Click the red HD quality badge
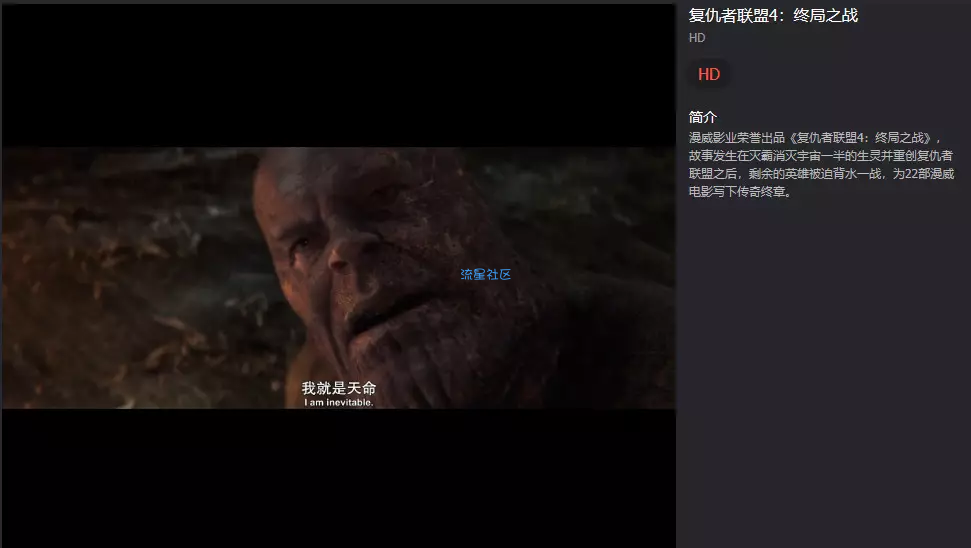 click(x=708, y=75)
